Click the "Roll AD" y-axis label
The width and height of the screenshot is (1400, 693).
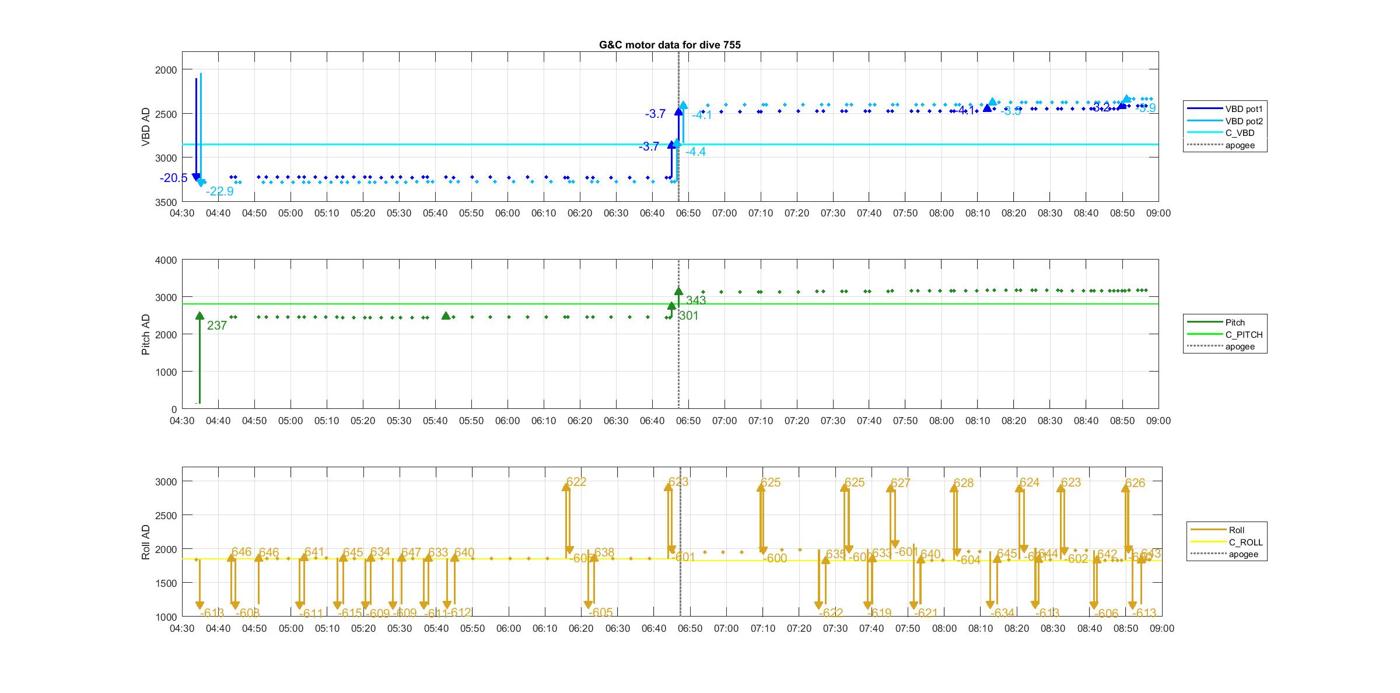coord(145,541)
